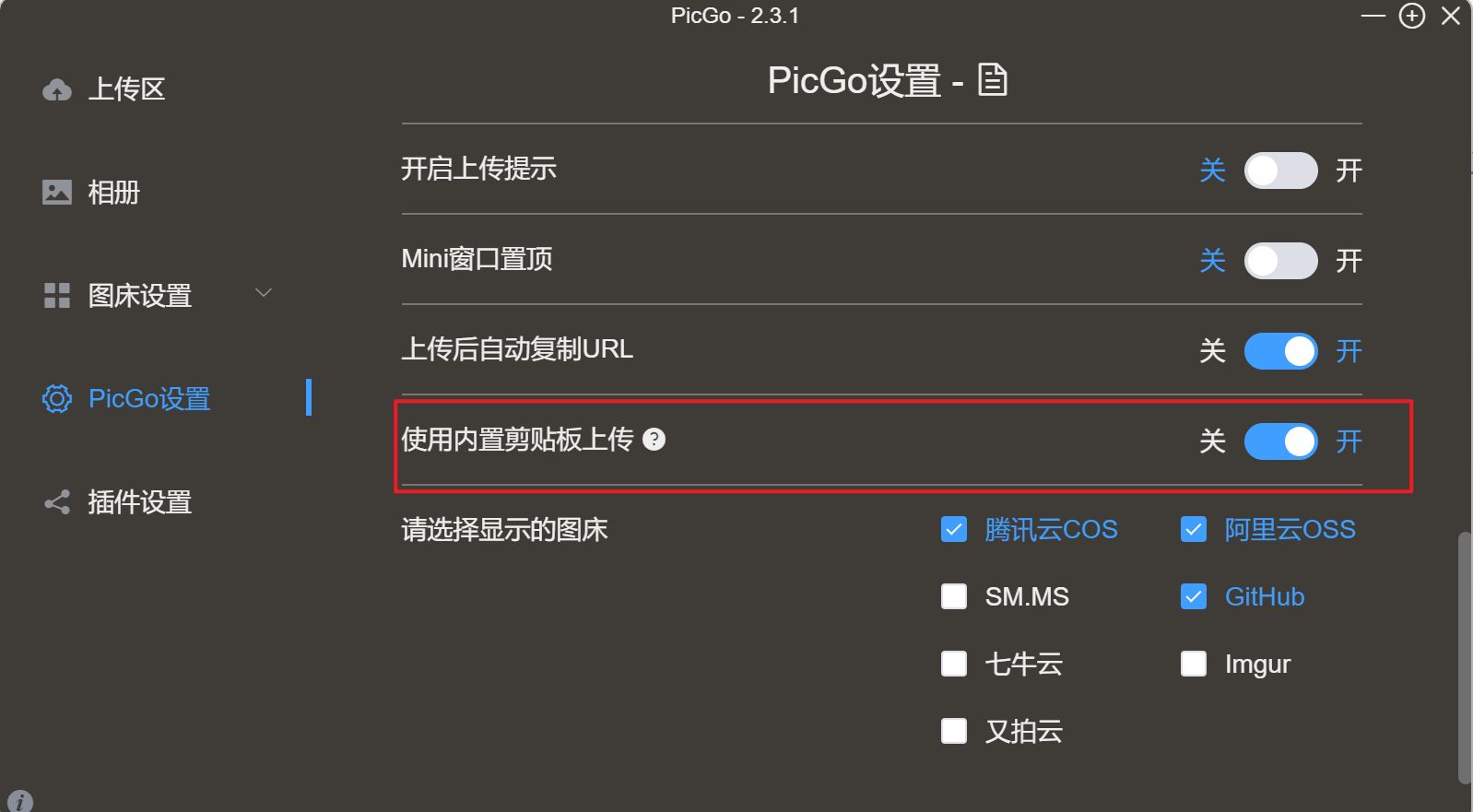Click the image hosting settings grid icon
This screenshot has width=1473, height=812.
click(57, 296)
